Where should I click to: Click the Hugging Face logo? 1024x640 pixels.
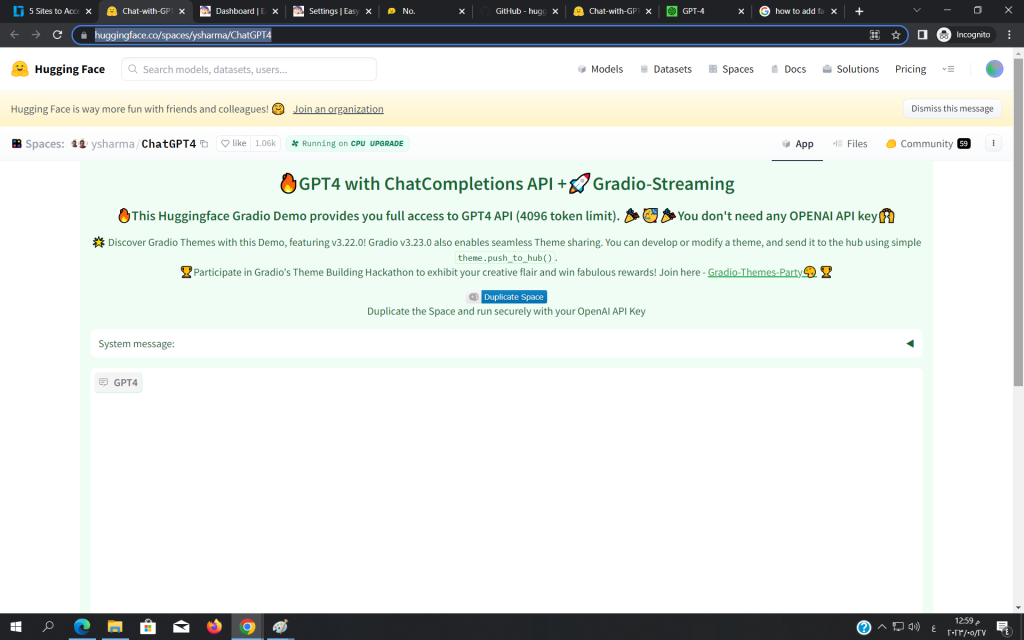[x=57, y=69]
